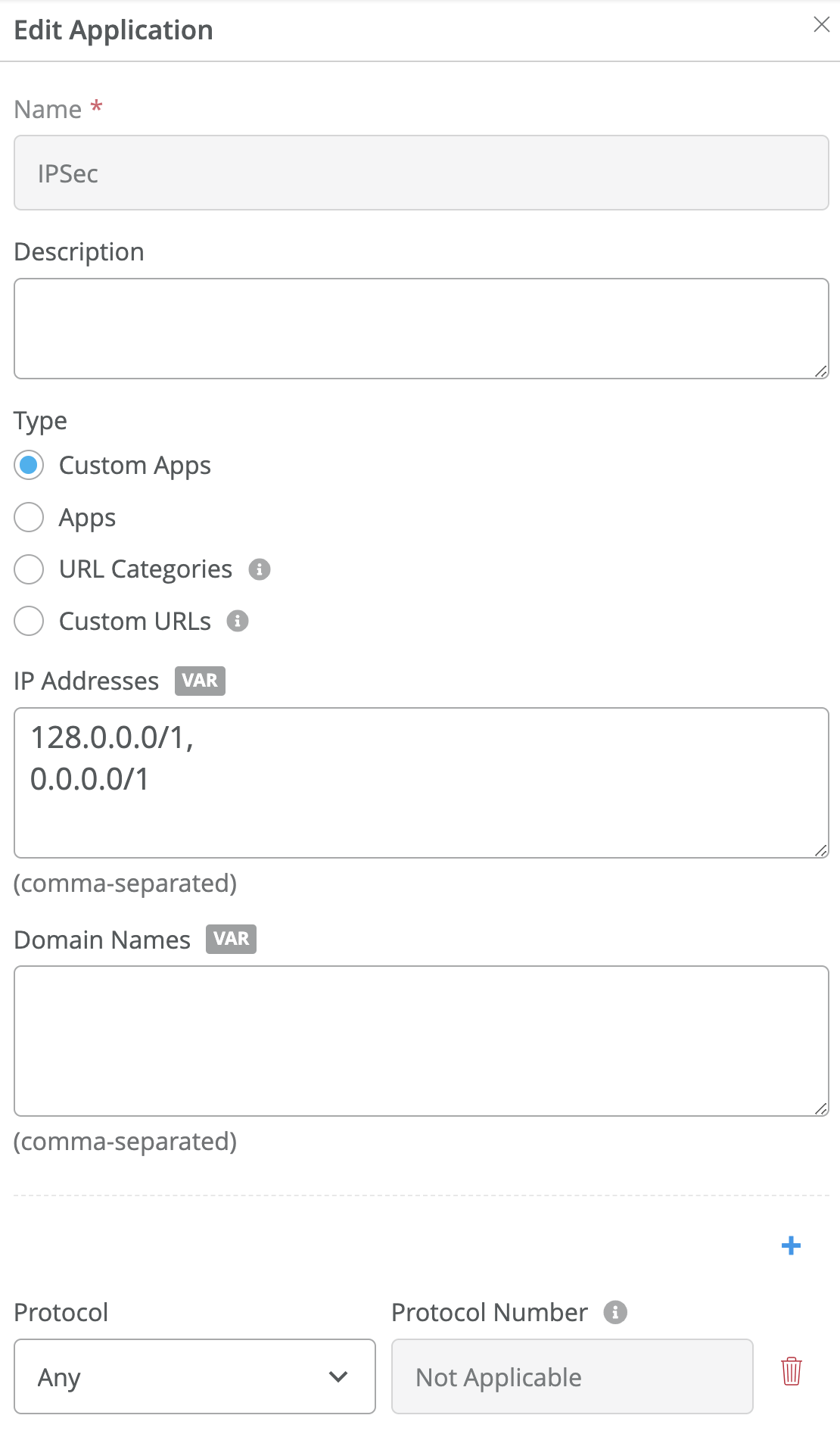Open the Protocol dropdown showing Any
840x1437 pixels.
click(182, 1376)
